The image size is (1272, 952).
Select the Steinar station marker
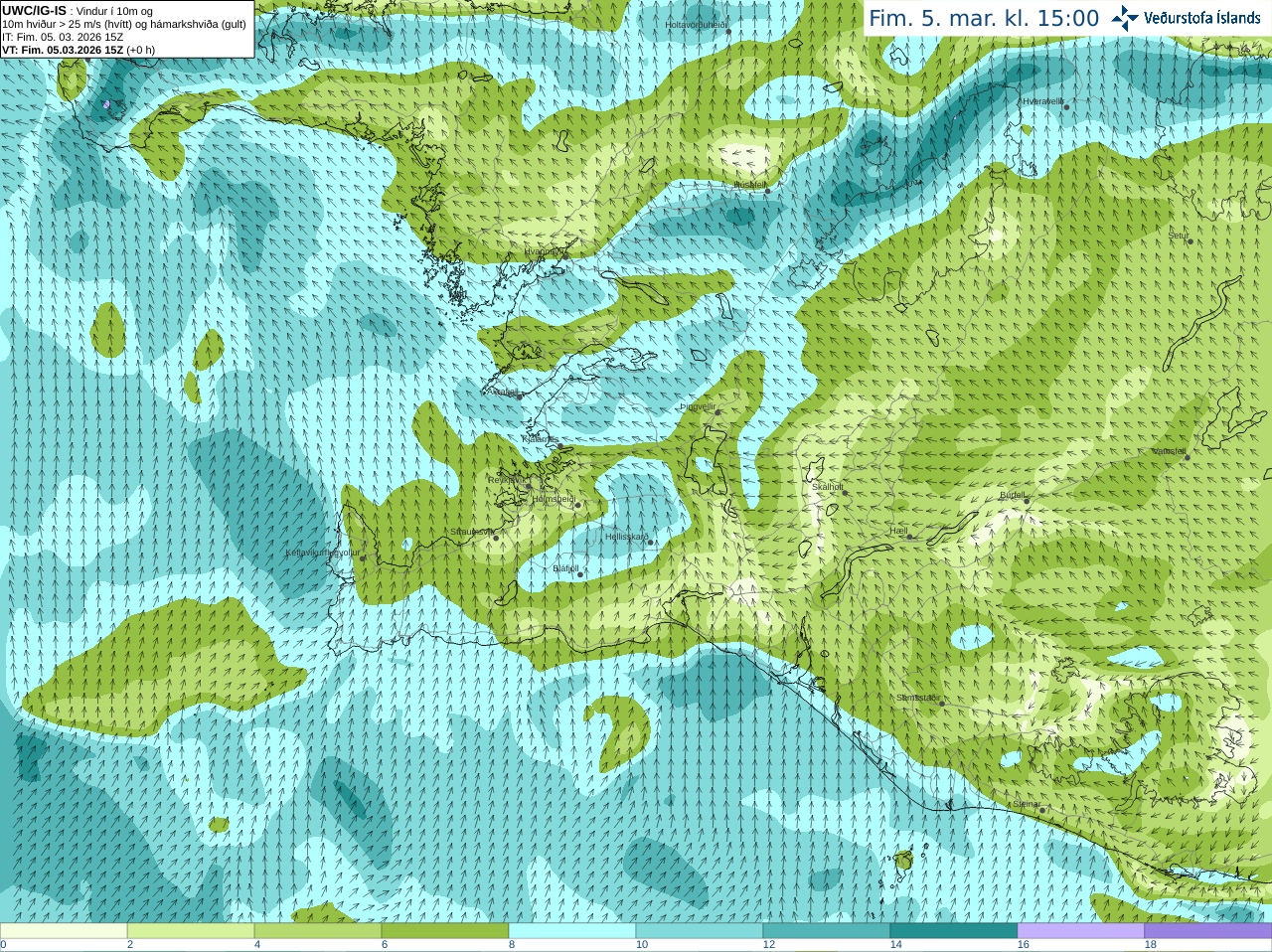[x=1042, y=810]
